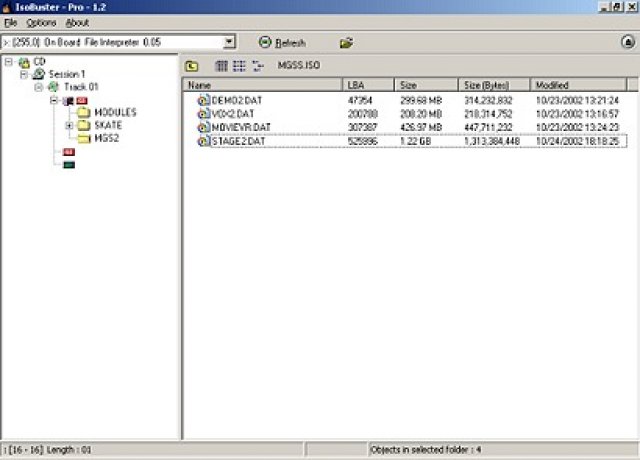Select MGS2 in the tree
Screen dimensions: 640x460
click(107, 138)
